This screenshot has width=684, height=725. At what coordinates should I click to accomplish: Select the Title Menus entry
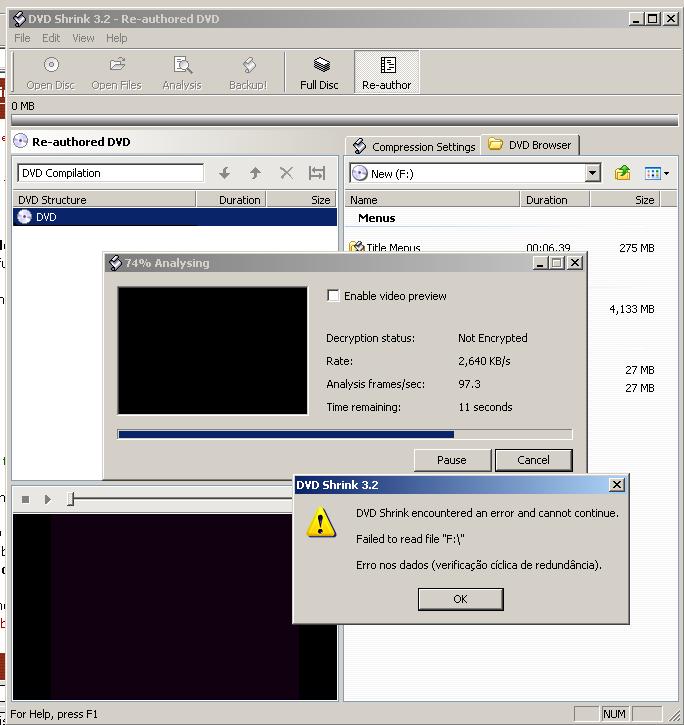(x=393, y=248)
